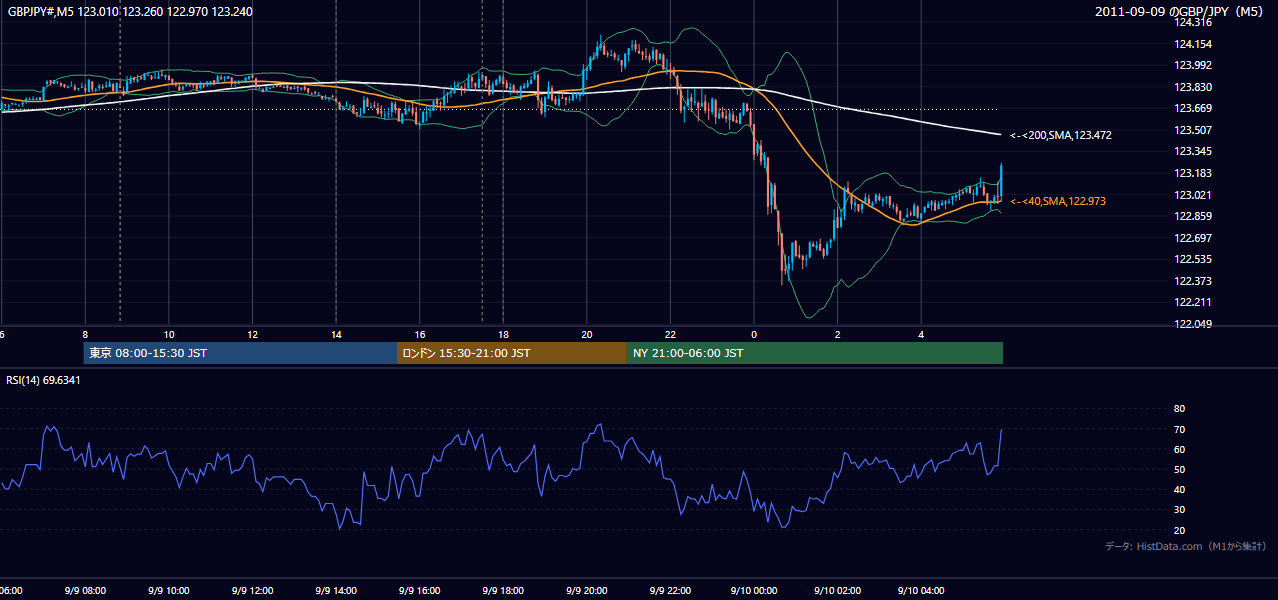Click the 9/10 04:00 time axis label
The width and height of the screenshot is (1278, 600).
pyautogui.click(x=921, y=591)
